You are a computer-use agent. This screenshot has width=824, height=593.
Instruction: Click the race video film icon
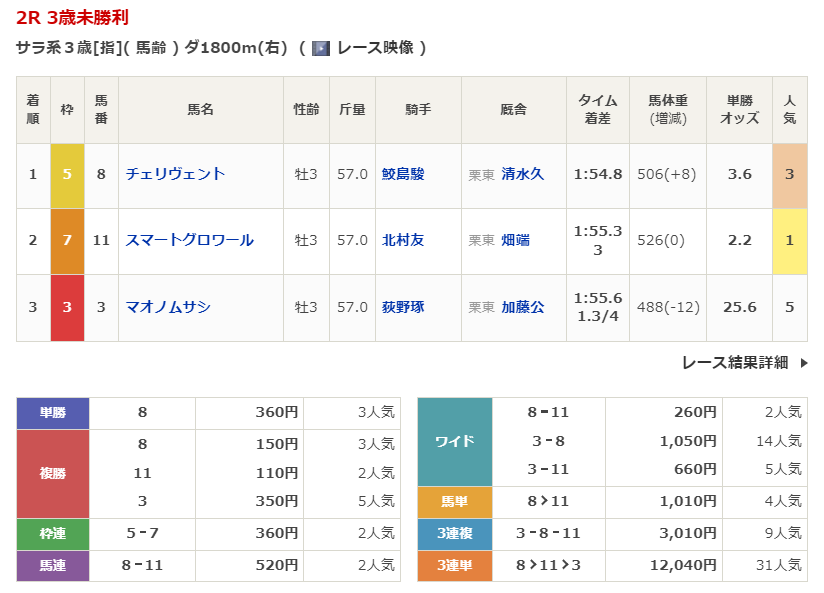click(x=321, y=48)
